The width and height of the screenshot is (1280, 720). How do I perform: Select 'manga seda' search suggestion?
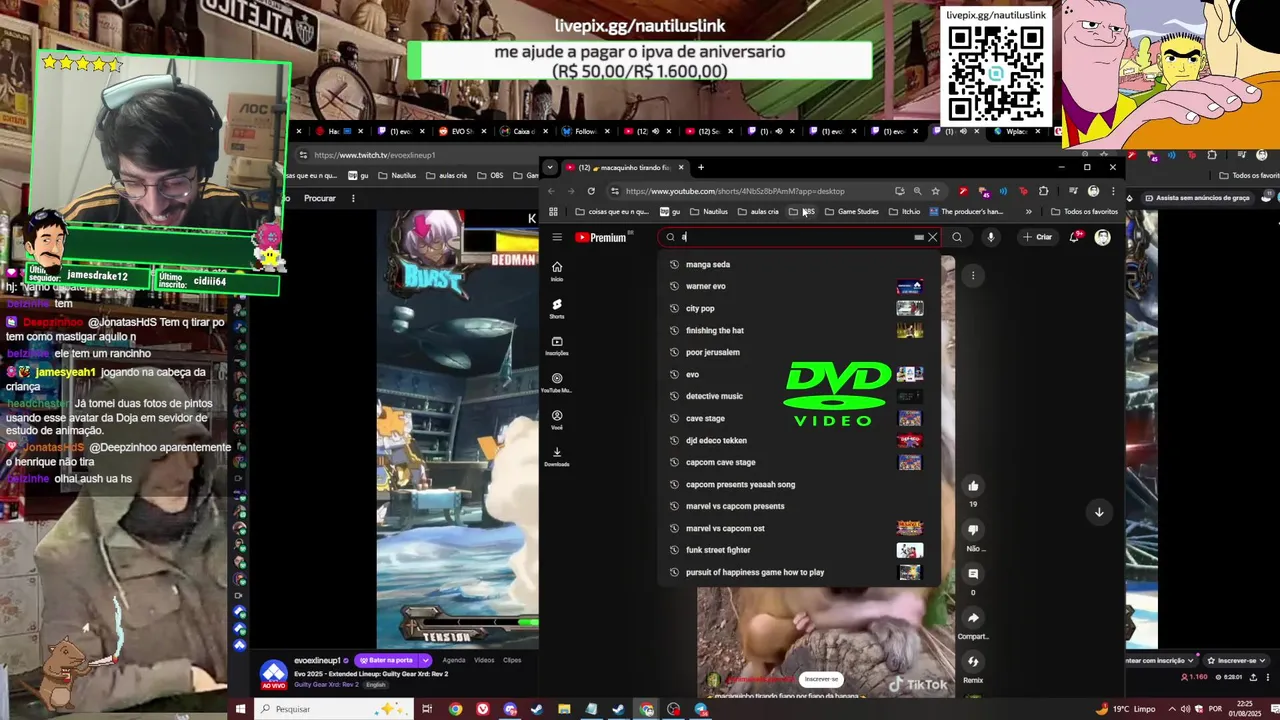click(798, 264)
